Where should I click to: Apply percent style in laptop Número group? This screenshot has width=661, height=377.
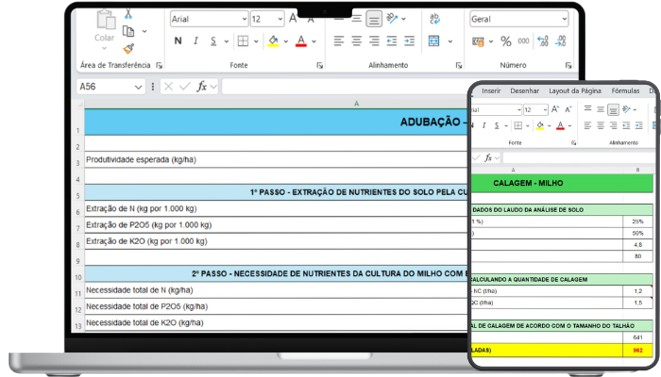point(506,41)
